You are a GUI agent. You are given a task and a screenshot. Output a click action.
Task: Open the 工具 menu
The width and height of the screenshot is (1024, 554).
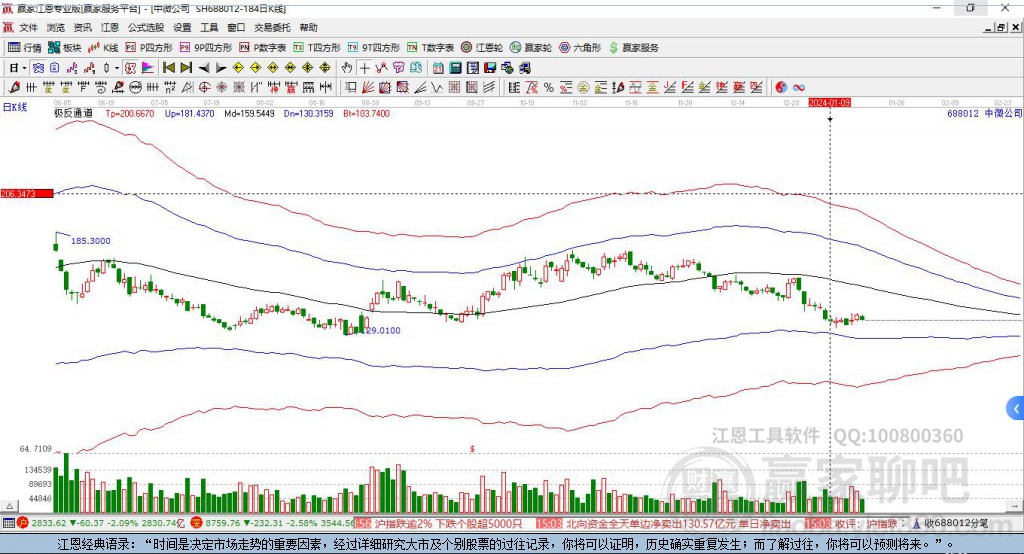(209, 27)
